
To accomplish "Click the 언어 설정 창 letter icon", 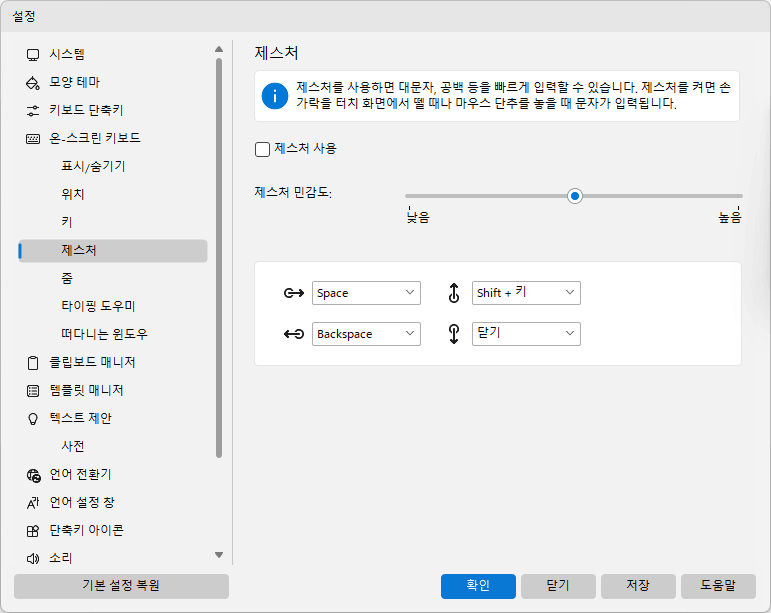I will (33, 503).
